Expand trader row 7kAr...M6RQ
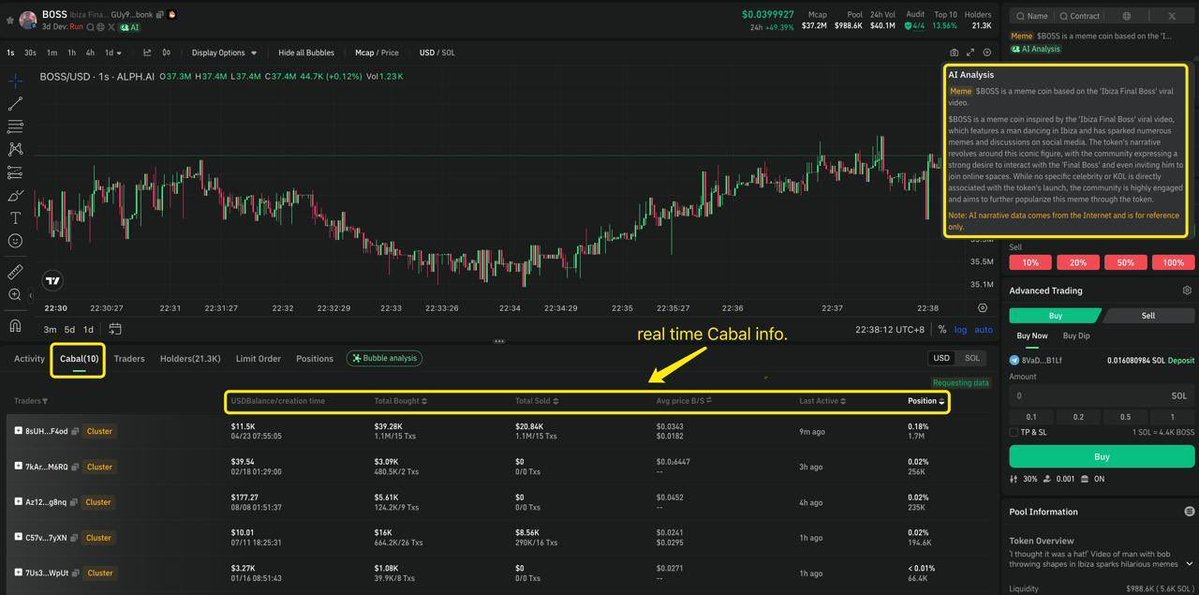1199x595 pixels. pyautogui.click(x=18, y=467)
